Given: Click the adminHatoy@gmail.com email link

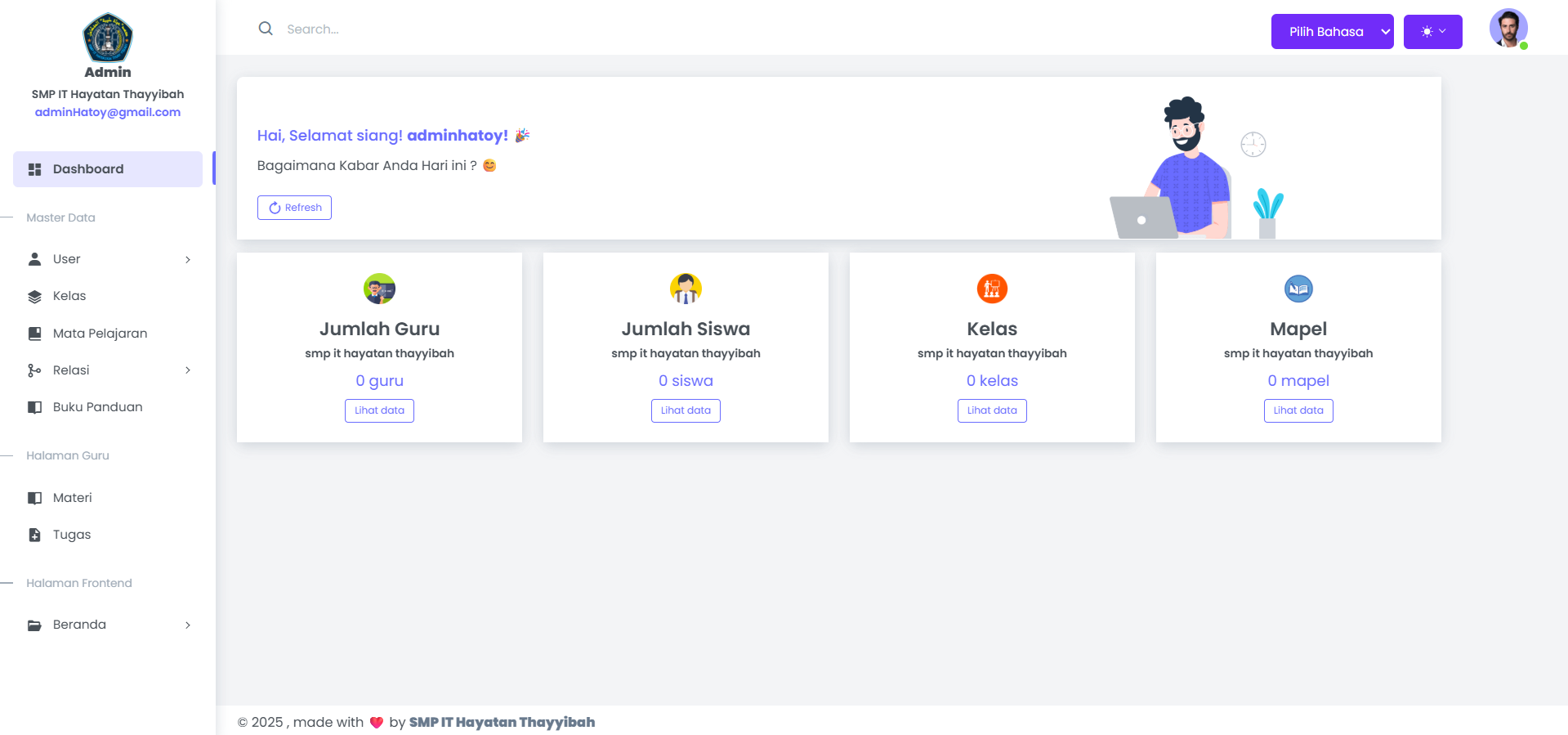Looking at the screenshot, I should [108, 112].
